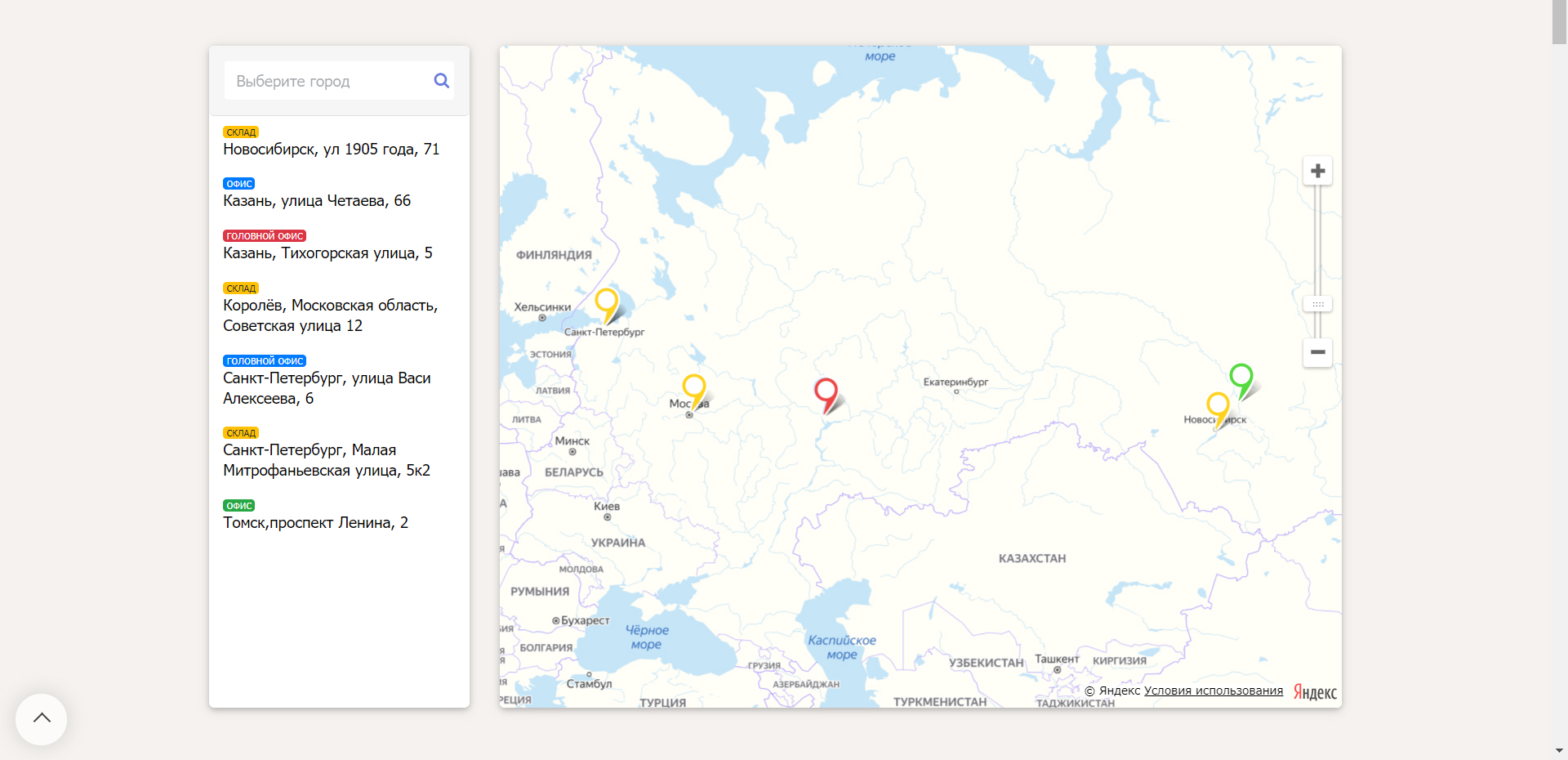Select Novosibirsk, 1905 Goda street warehouse
Viewport: 1568px width, 760px height.
(x=331, y=150)
